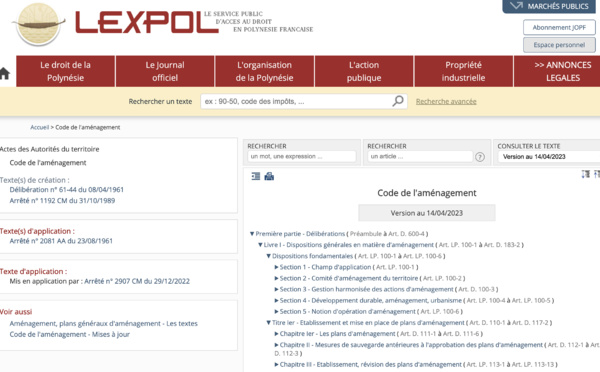Click the table of contents icon
This screenshot has width=600, height=372.
pyautogui.click(x=256, y=176)
